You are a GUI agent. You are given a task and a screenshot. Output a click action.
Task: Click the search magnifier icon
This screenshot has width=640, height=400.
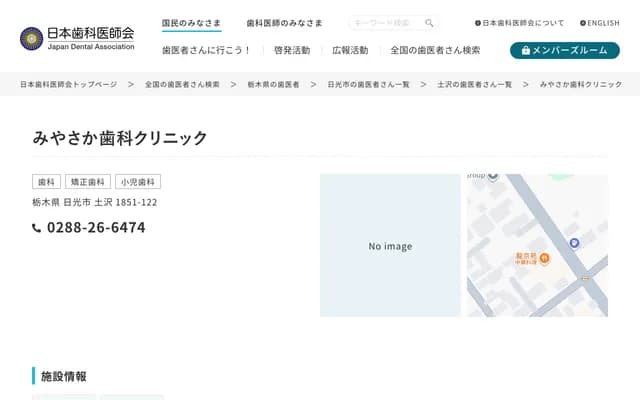click(430, 23)
